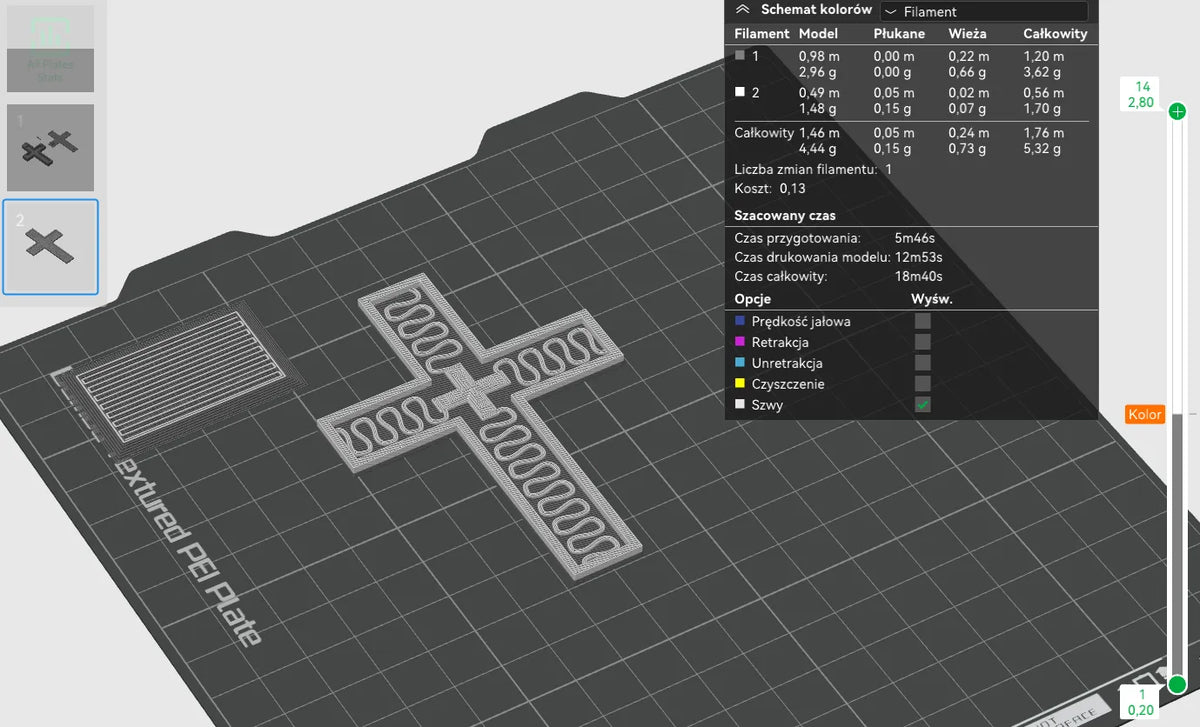Select plate 1 thumbnail
Screen dimensions: 1200x727
(50, 148)
